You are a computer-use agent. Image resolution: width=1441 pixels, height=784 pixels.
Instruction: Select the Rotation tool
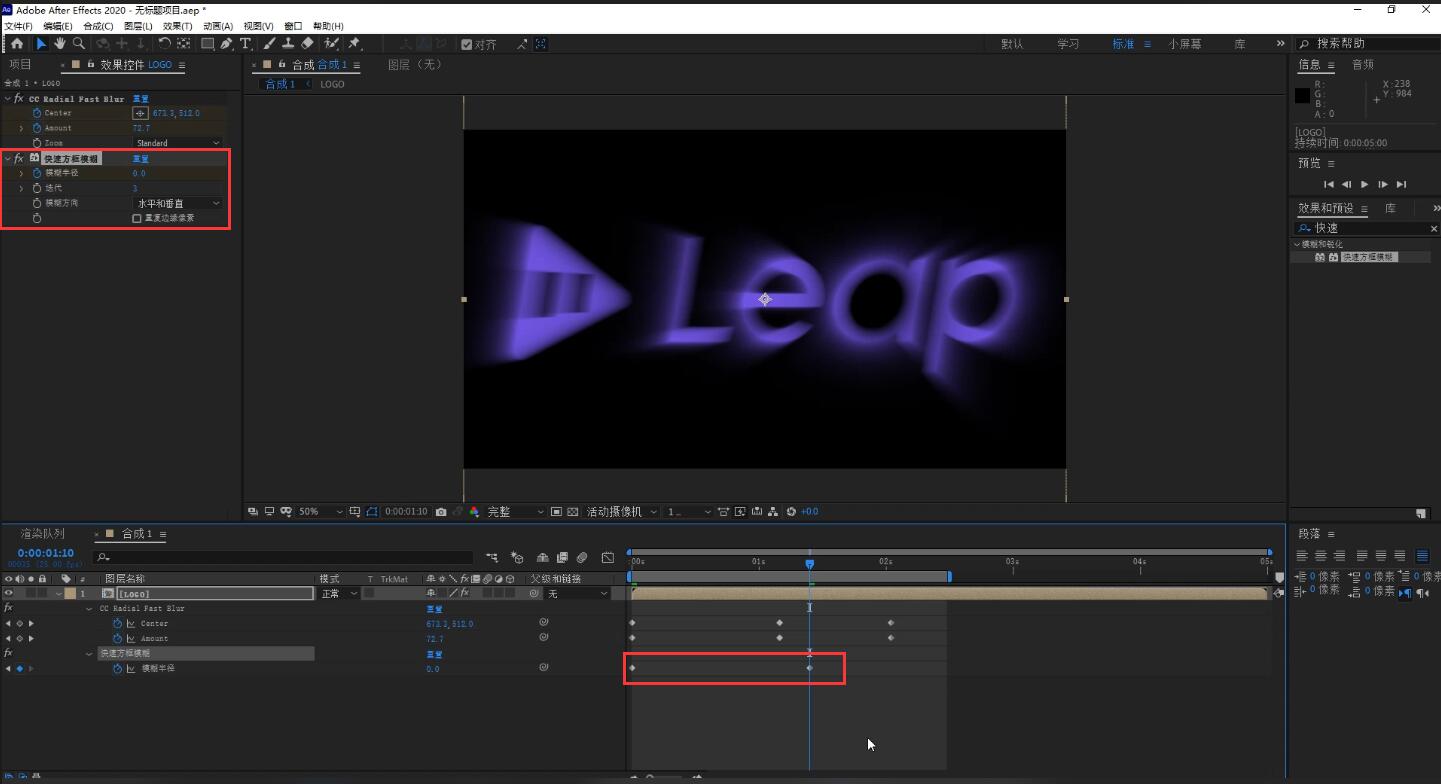pyautogui.click(x=164, y=44)
